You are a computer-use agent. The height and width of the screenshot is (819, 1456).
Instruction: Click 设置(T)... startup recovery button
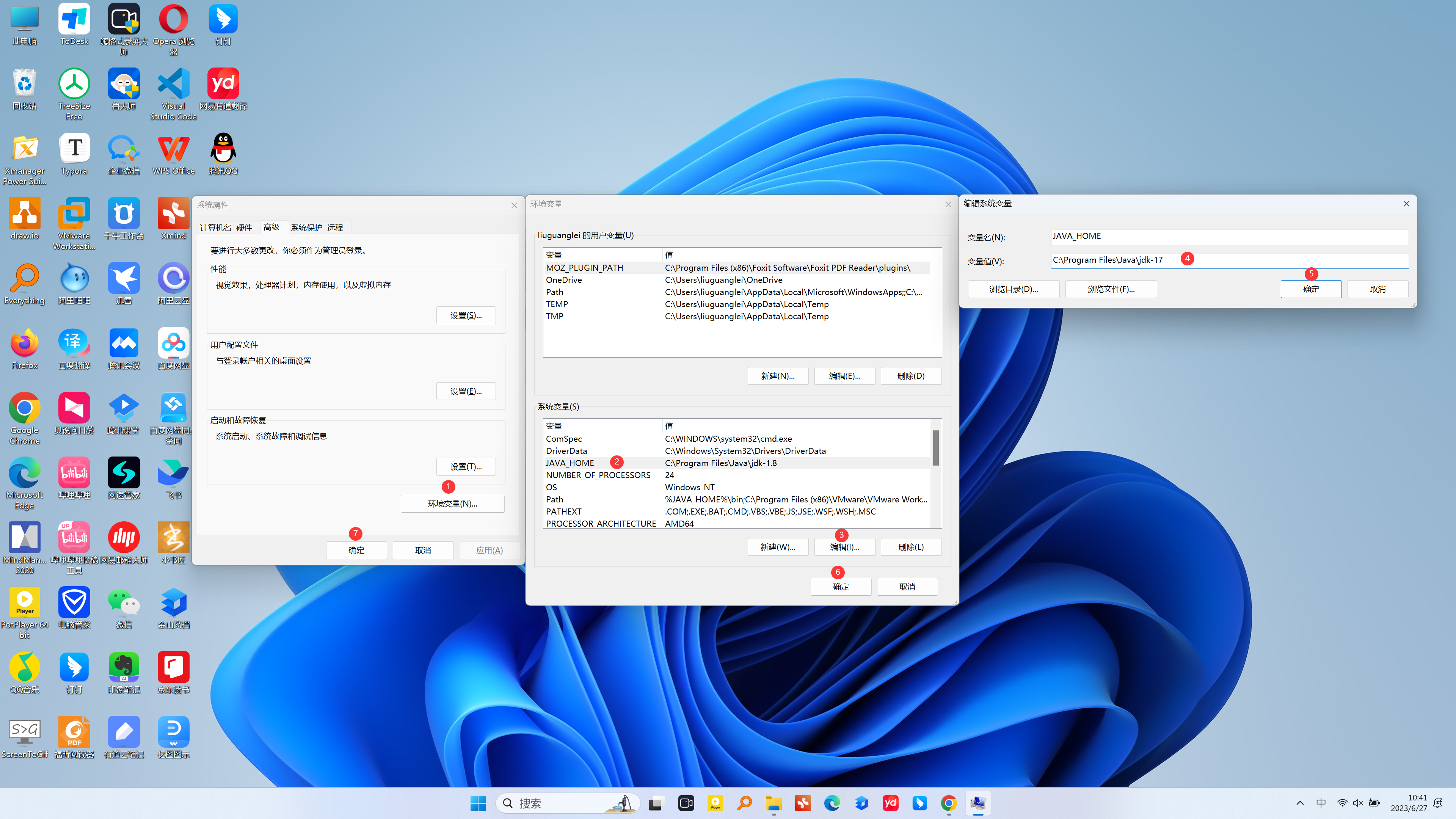pyautogui.click(x=466, y=467)
